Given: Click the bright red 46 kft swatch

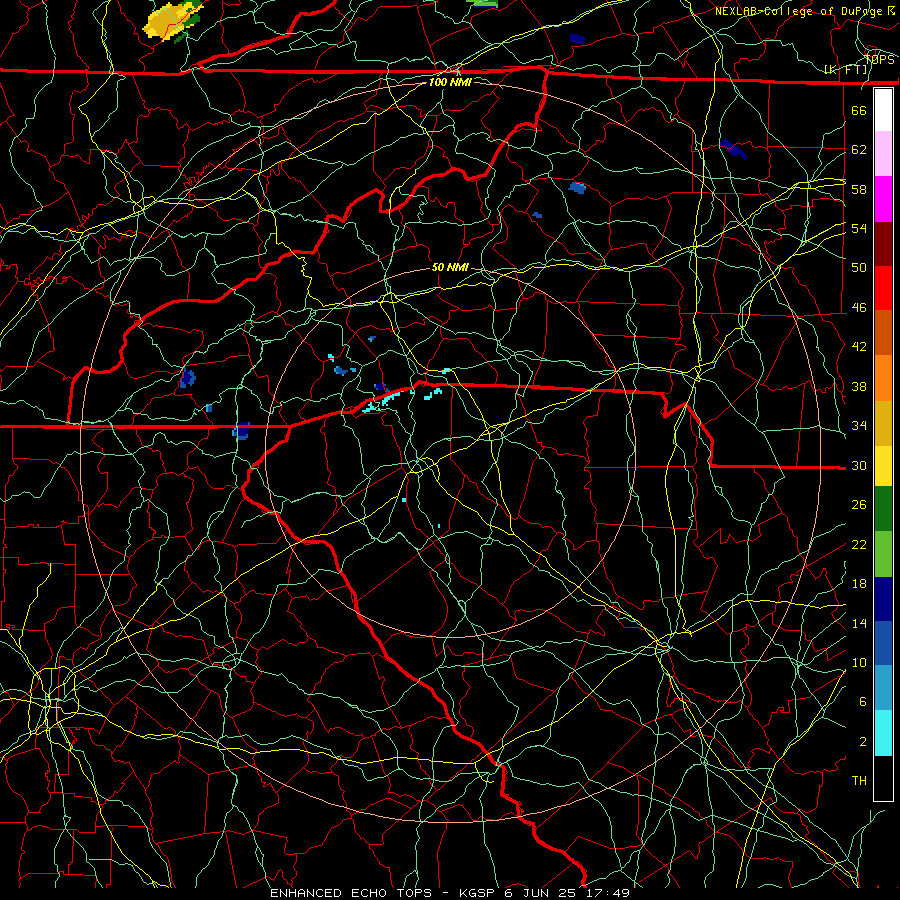Looking at the screenshot, I should tap(883, 289).
